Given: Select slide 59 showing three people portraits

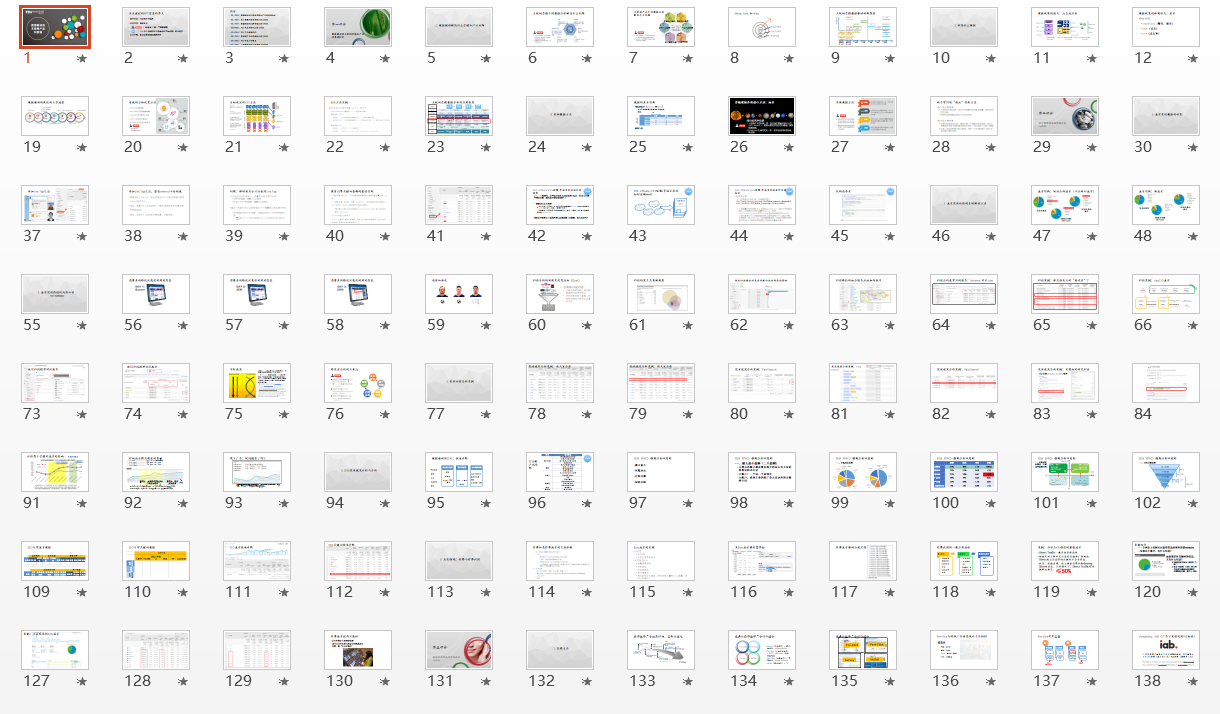Looking at the screenshot, I should click(459, 294).
